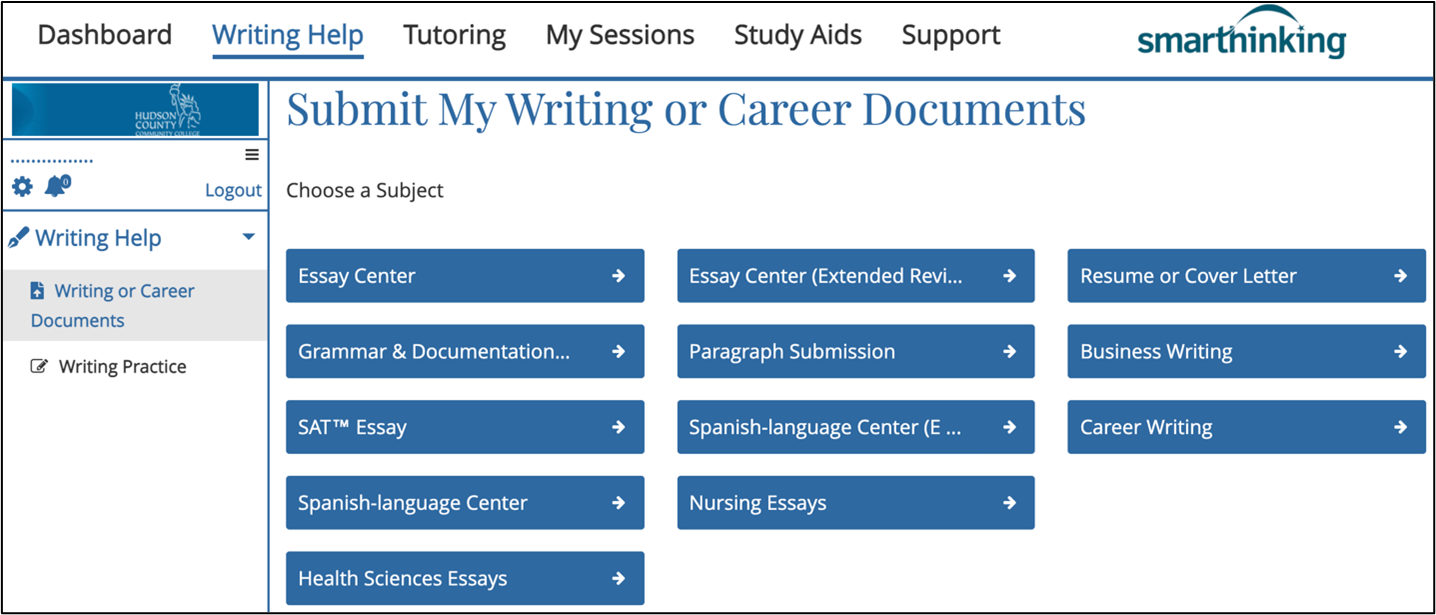Image resolution: width=1436 pixels, height=615 pixels.
Task: Go to the Dashboard tab
Action: (105, 35)
